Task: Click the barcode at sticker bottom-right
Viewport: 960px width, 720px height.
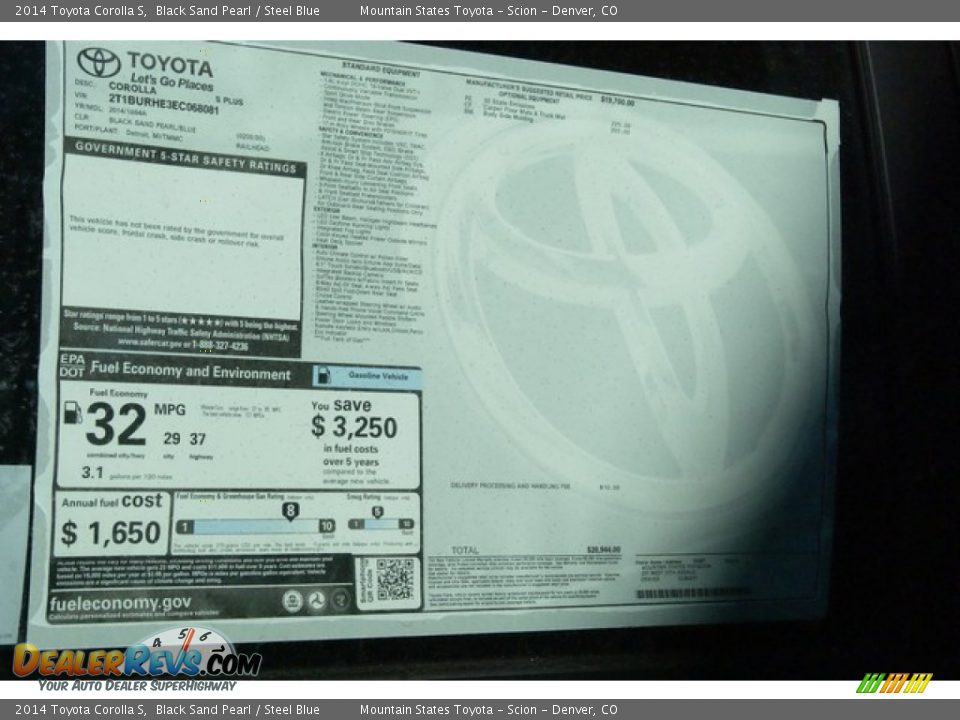Action: click(x=690, y=593)
